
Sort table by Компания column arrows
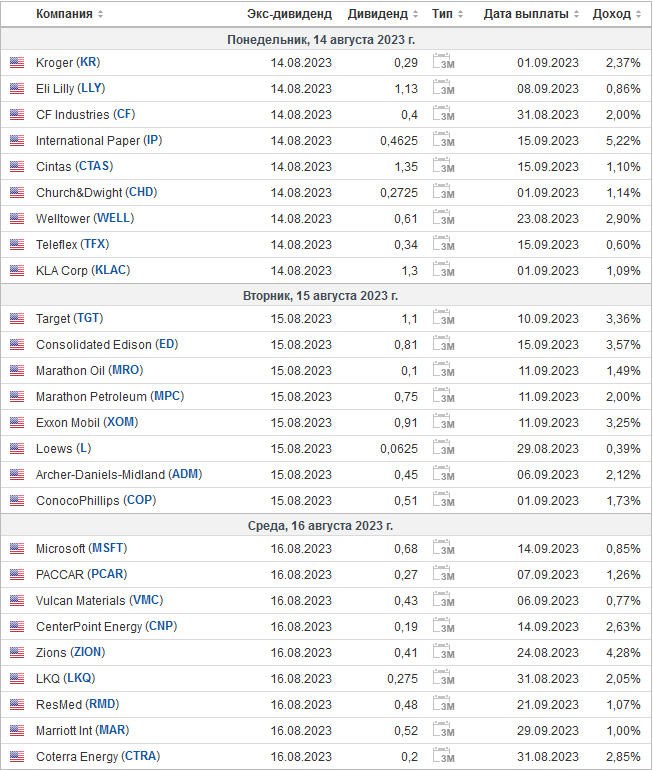tap(100, 14)
